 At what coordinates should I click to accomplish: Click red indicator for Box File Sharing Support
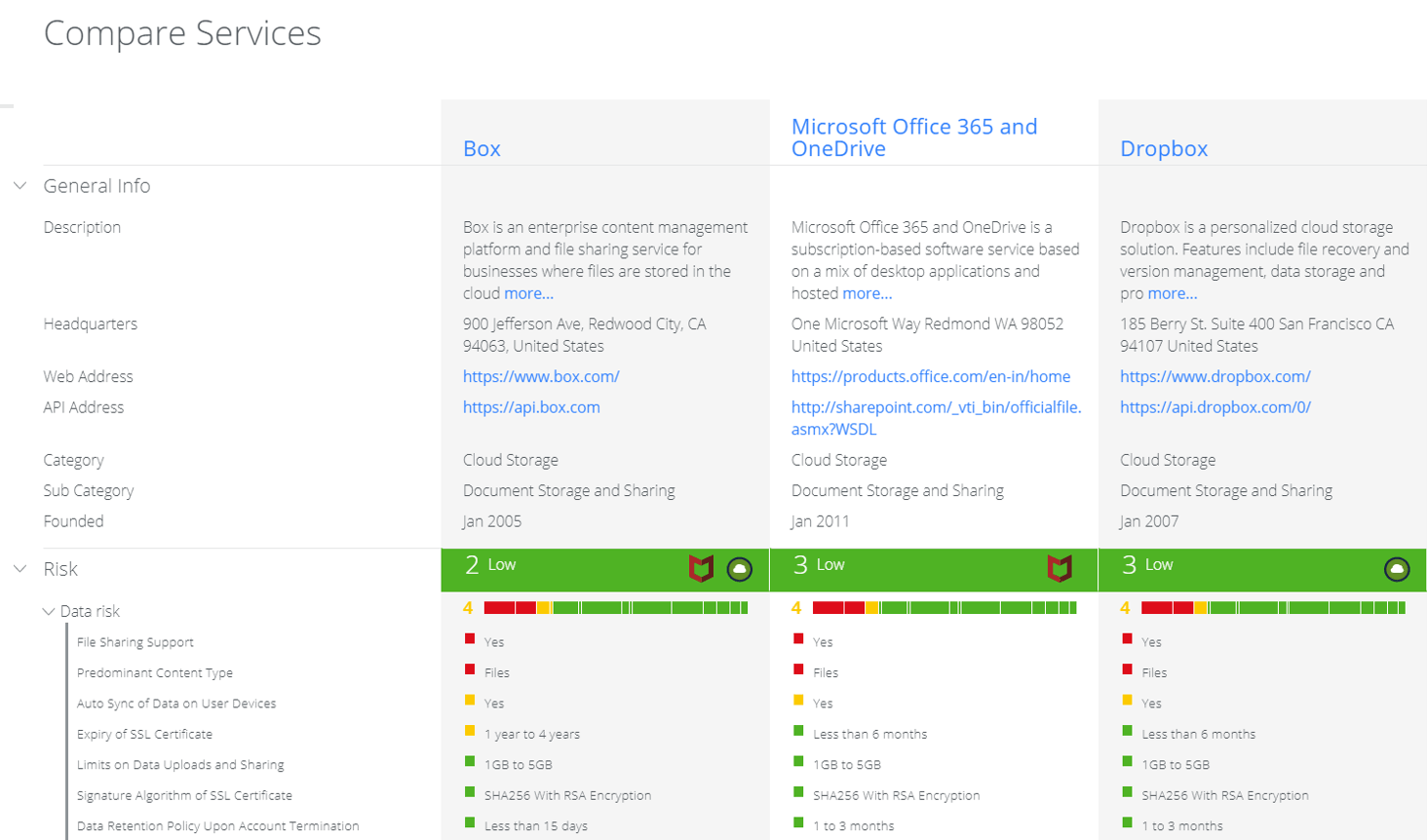(x=470, y=639)
